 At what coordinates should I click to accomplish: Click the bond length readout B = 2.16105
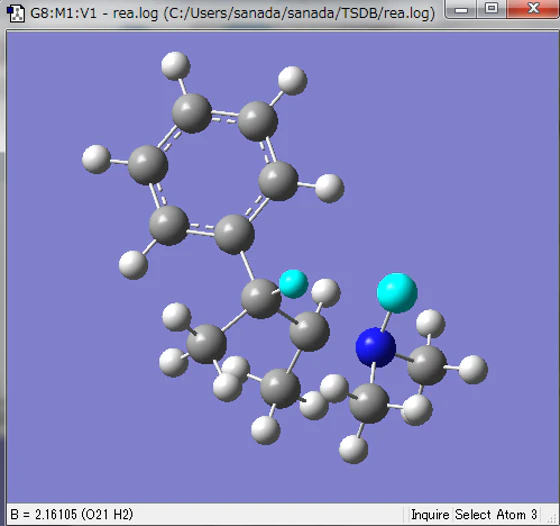click(x=72, y=515)
